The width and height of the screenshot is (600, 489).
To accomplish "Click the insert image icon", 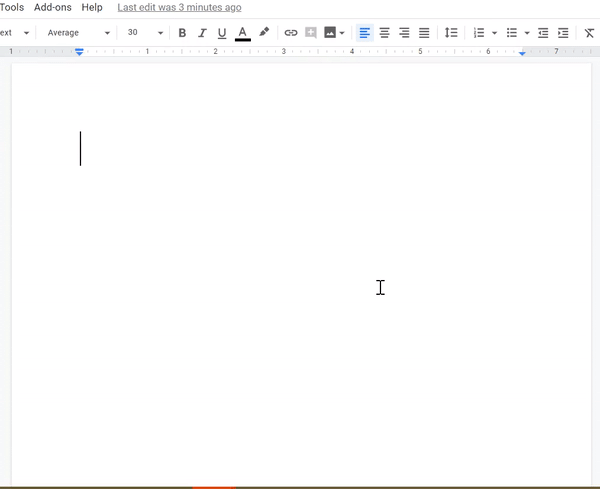I will (330, 33).
